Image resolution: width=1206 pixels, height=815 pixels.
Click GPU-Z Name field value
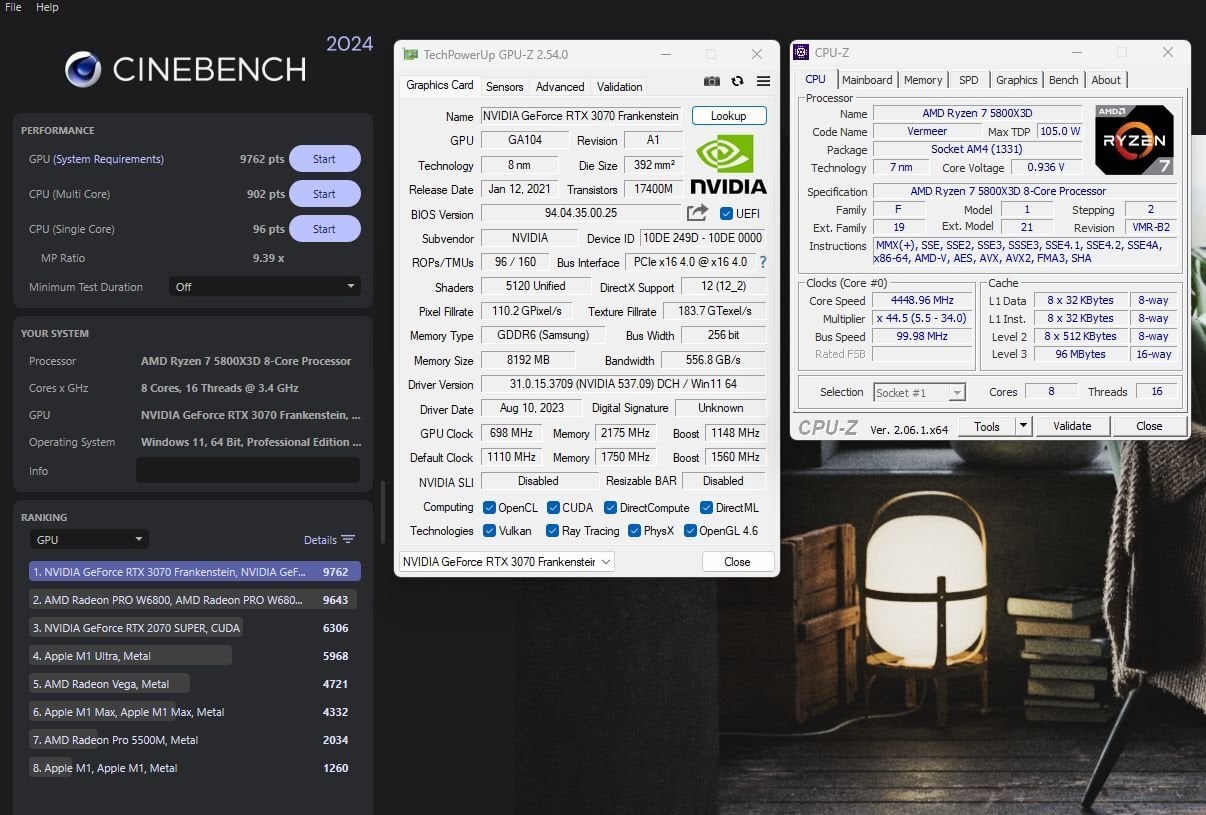coord(581,116)
